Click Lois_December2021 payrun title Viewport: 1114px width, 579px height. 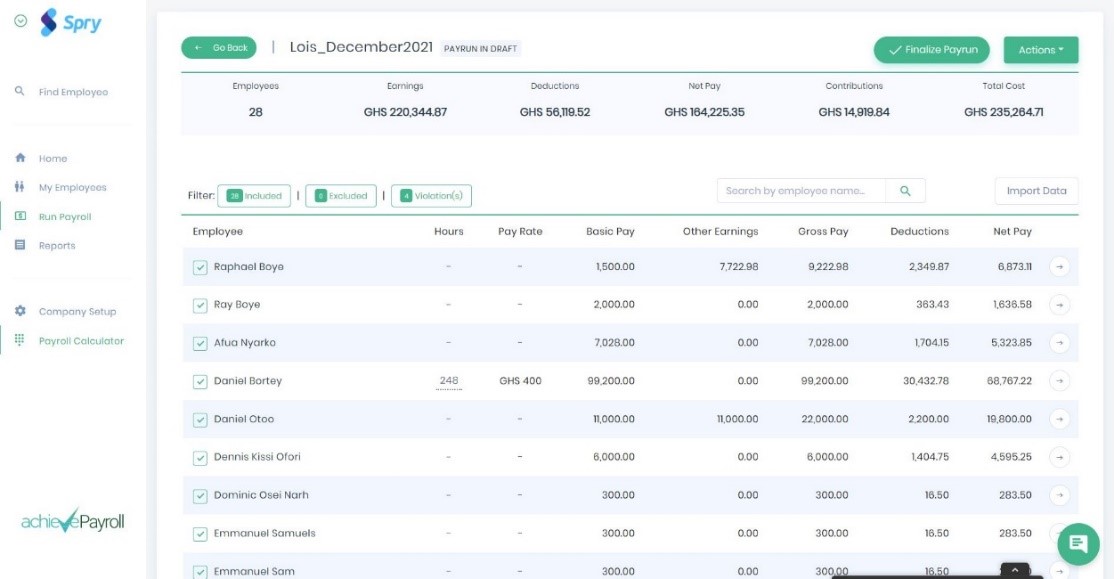361,47
